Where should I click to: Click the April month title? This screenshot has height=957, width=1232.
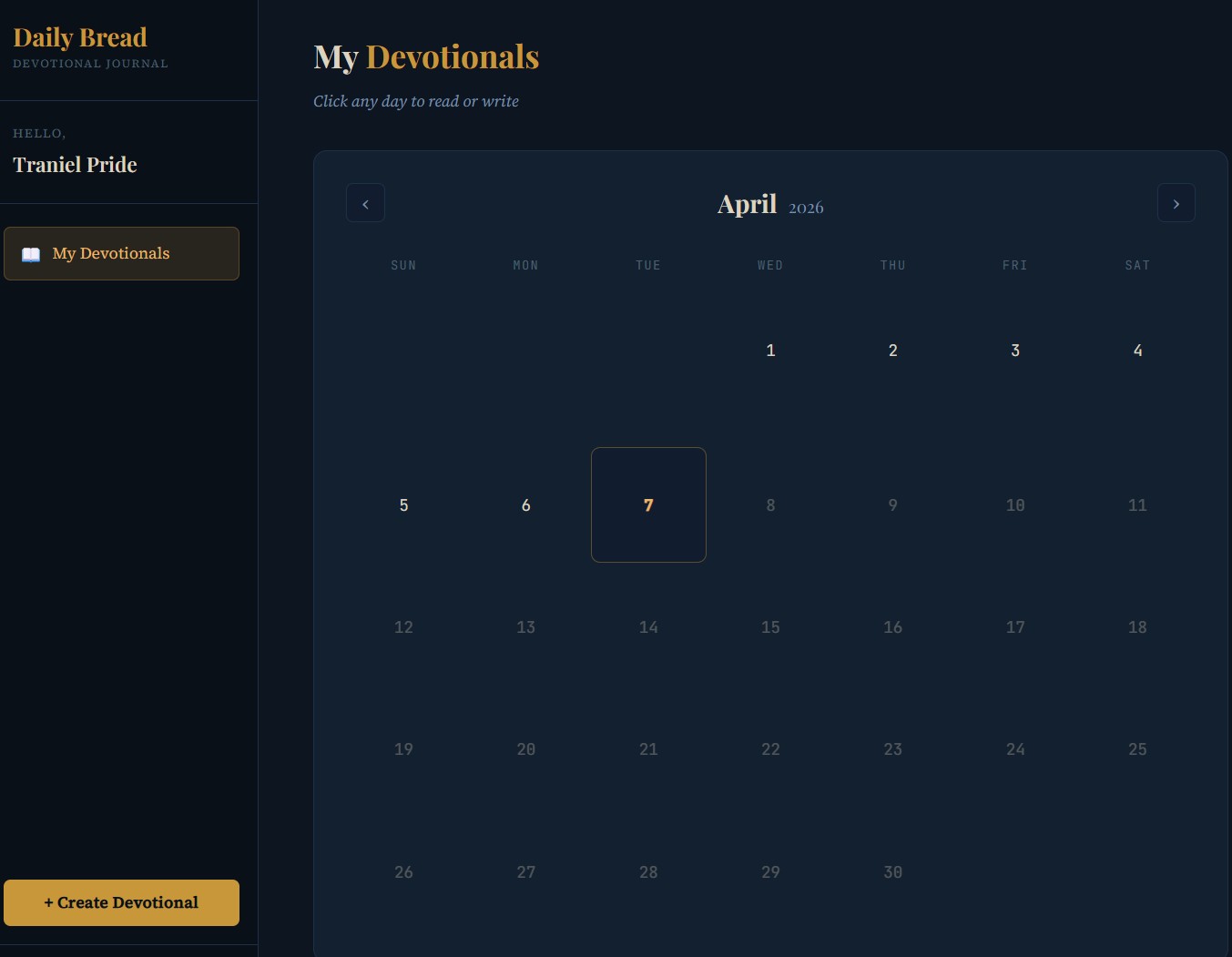point(747,204)
